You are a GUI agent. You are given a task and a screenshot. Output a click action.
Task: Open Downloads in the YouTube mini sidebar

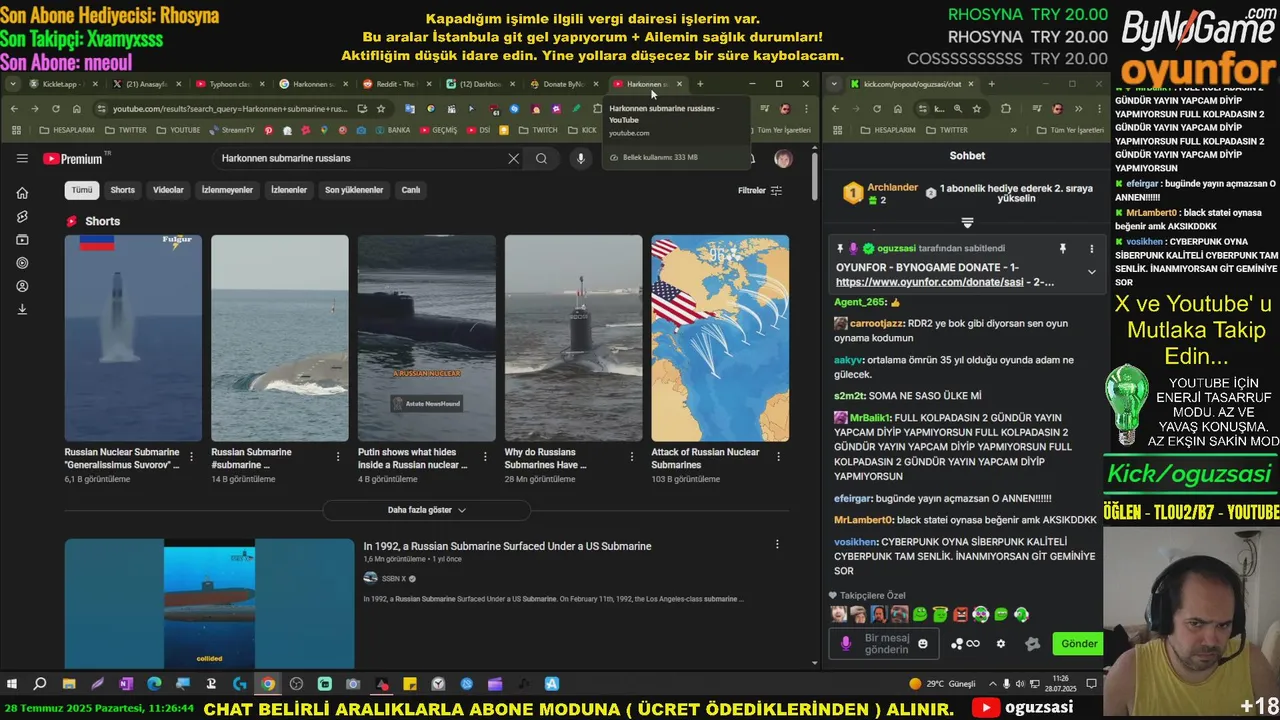point(22,309)
